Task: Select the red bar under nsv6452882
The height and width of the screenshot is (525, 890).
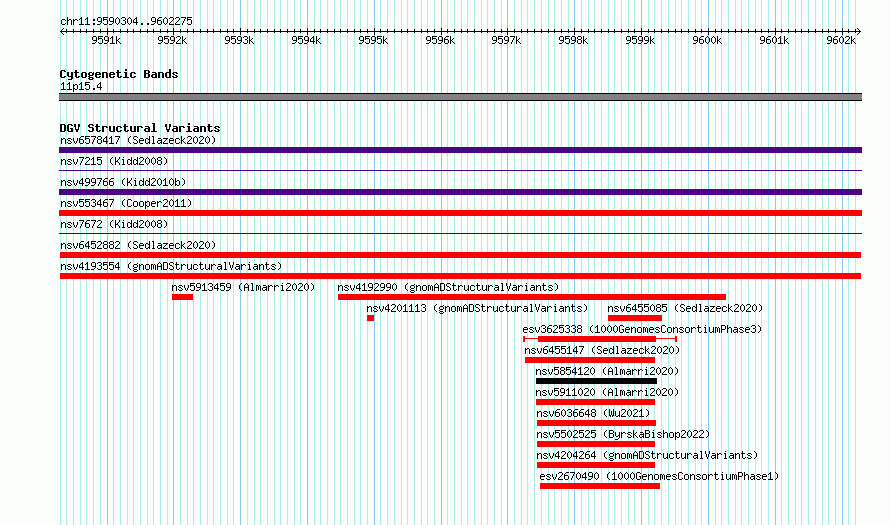Action: (460, 255)
